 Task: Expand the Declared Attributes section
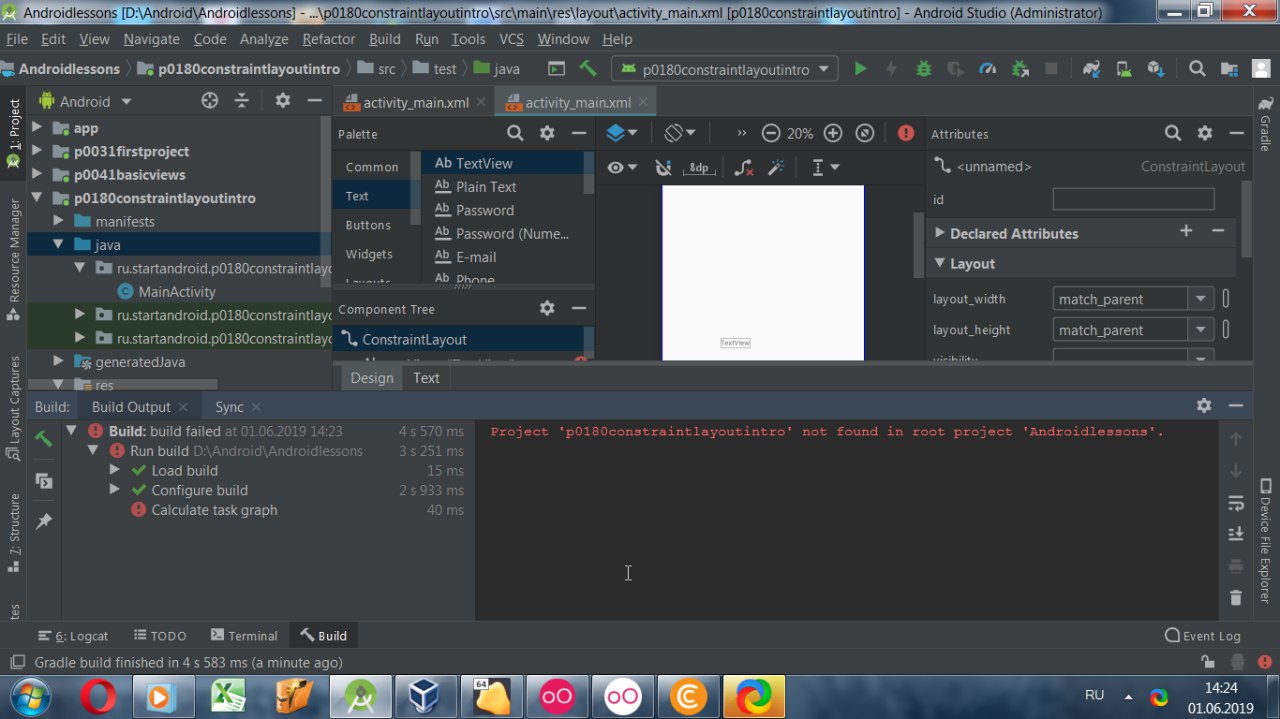(939, 233)
